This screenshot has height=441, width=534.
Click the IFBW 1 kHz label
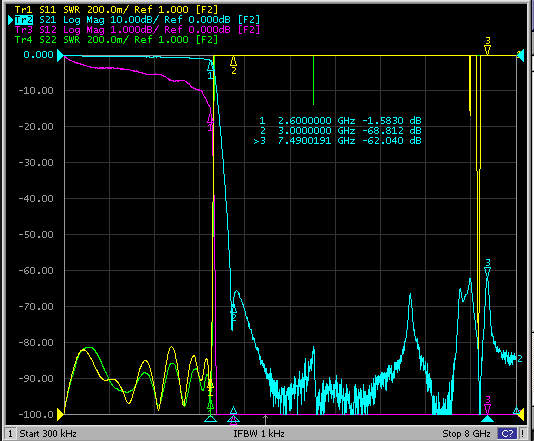pos(259,434)
